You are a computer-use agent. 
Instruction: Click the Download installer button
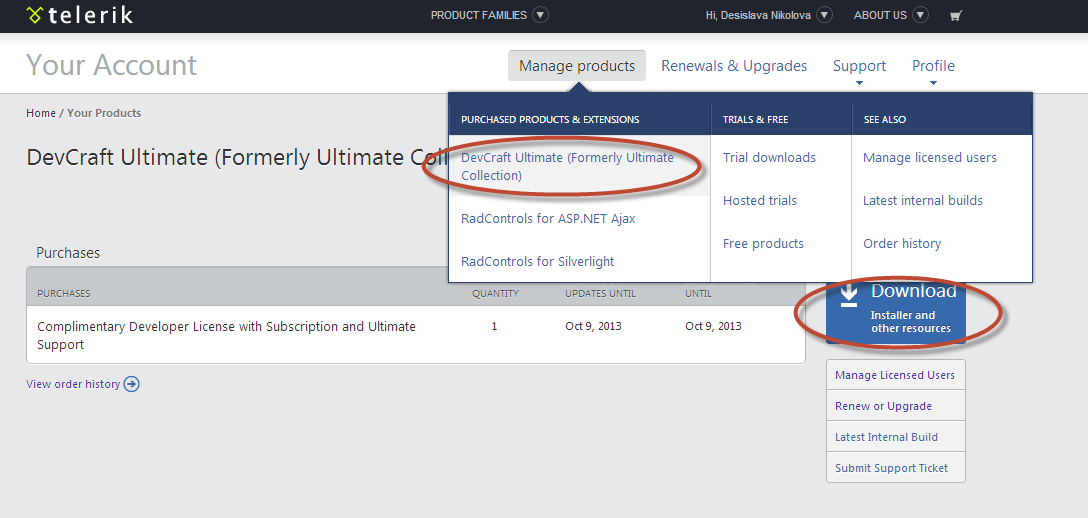pos(896,310)
